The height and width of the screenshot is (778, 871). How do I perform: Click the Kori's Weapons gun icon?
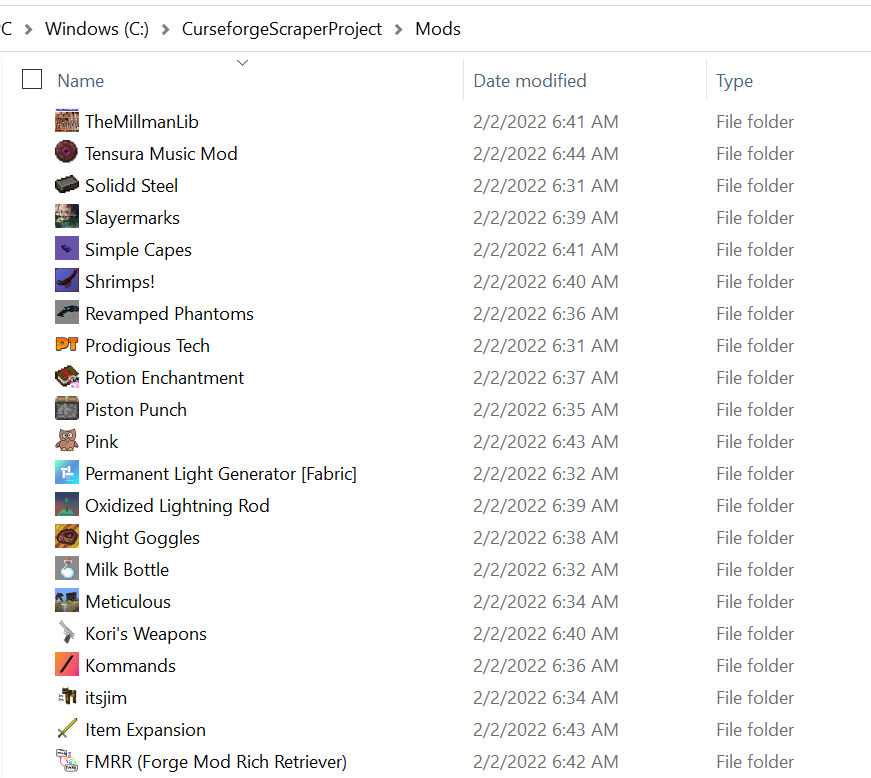[x=67, y=633]
